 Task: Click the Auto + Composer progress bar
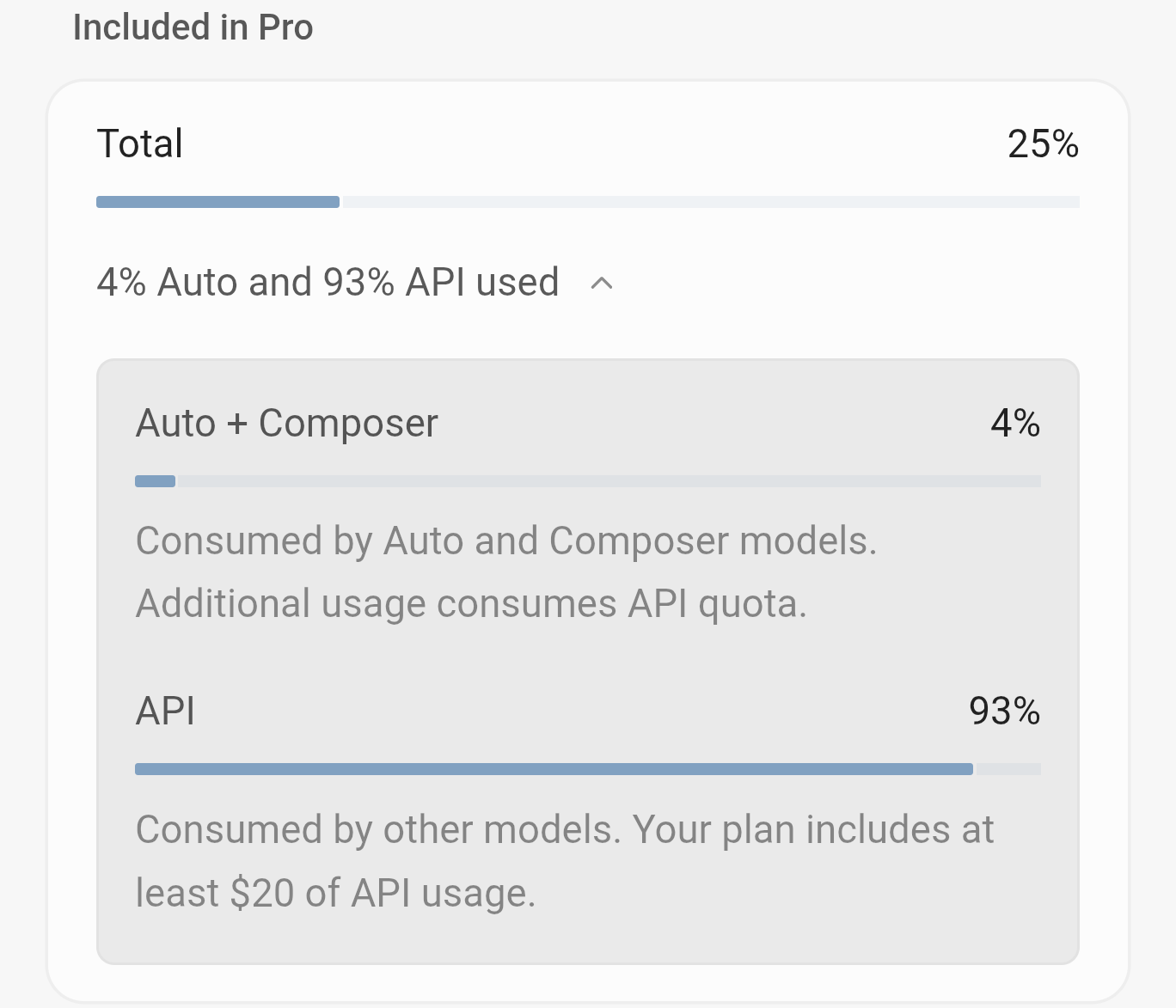click(588, 481)
